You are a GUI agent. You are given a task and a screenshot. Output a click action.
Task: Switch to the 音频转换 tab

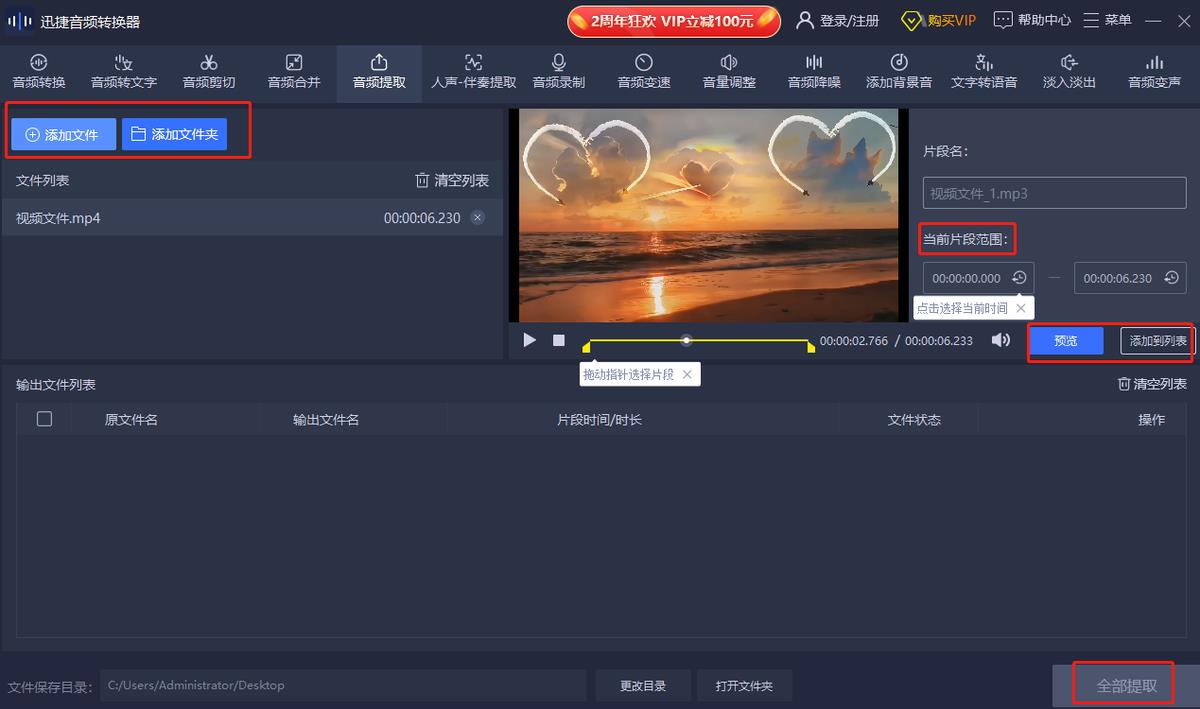pos(38,71)
